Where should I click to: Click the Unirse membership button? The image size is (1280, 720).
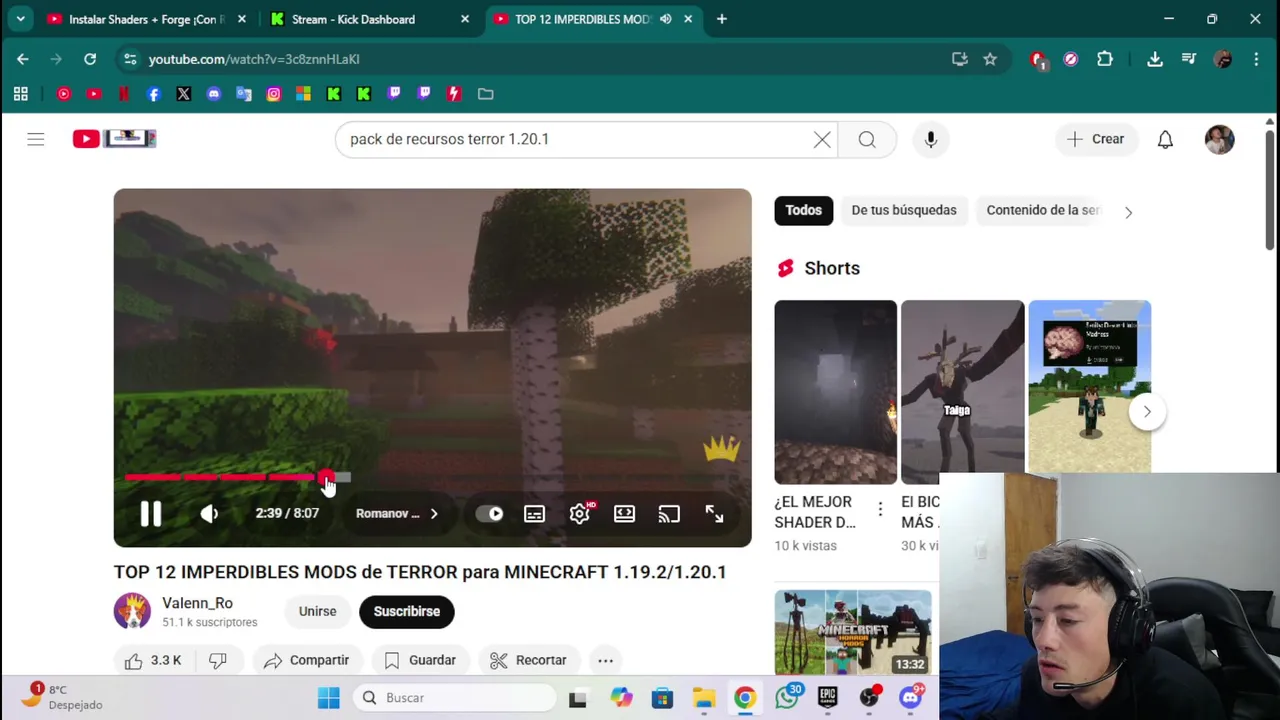coord(318,611)
